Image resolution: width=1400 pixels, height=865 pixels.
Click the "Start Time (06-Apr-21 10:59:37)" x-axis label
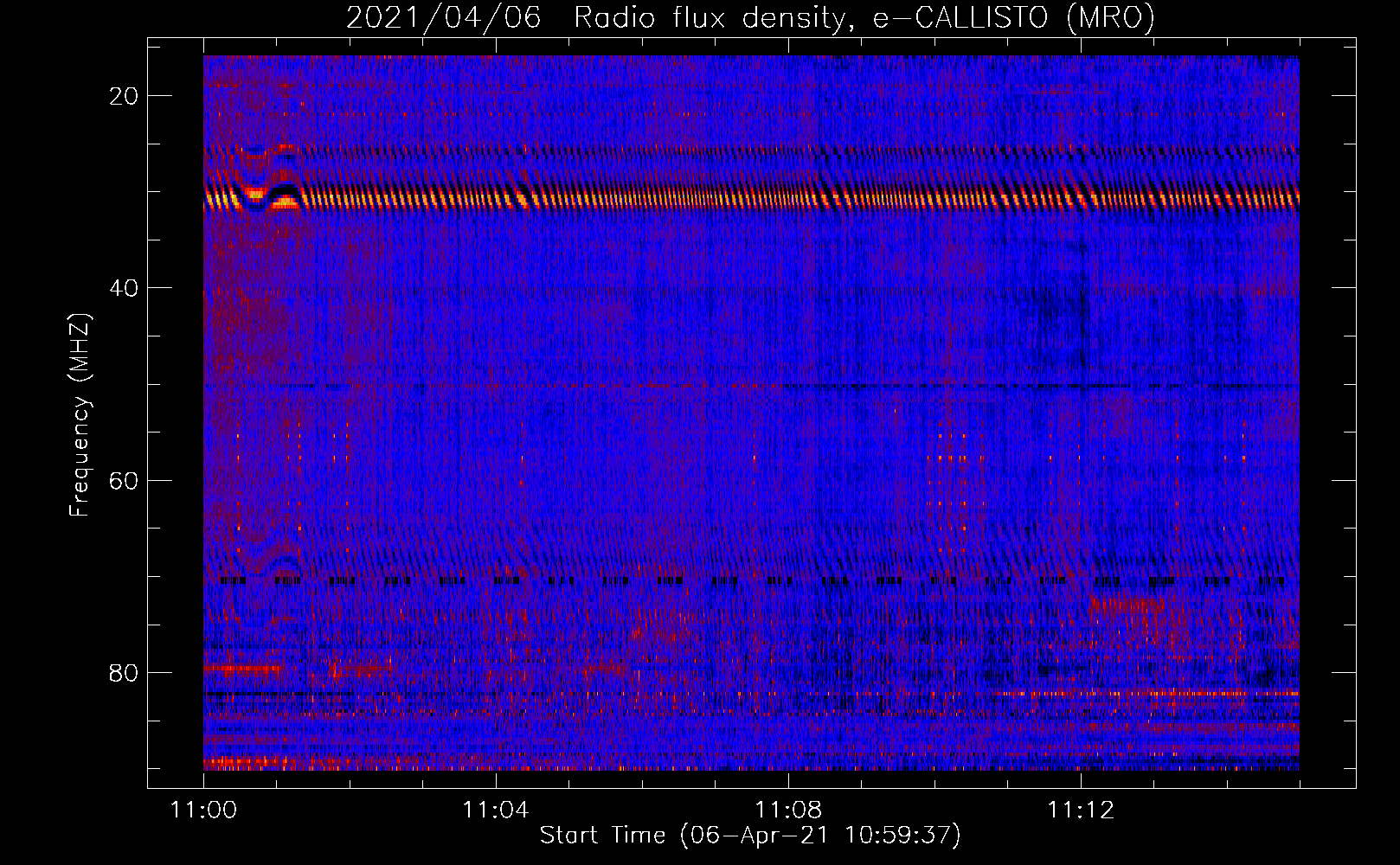click(750, 836)
